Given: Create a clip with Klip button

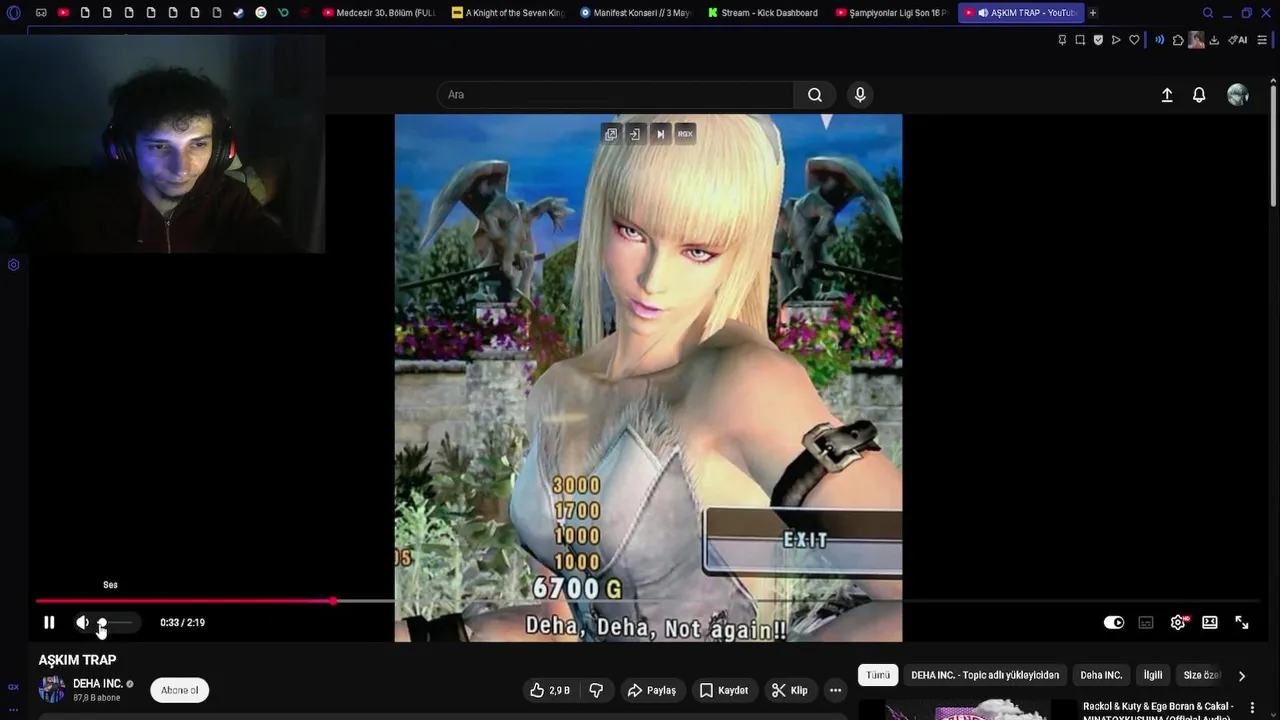Looking at the screenshot, I should coord(790,690).
